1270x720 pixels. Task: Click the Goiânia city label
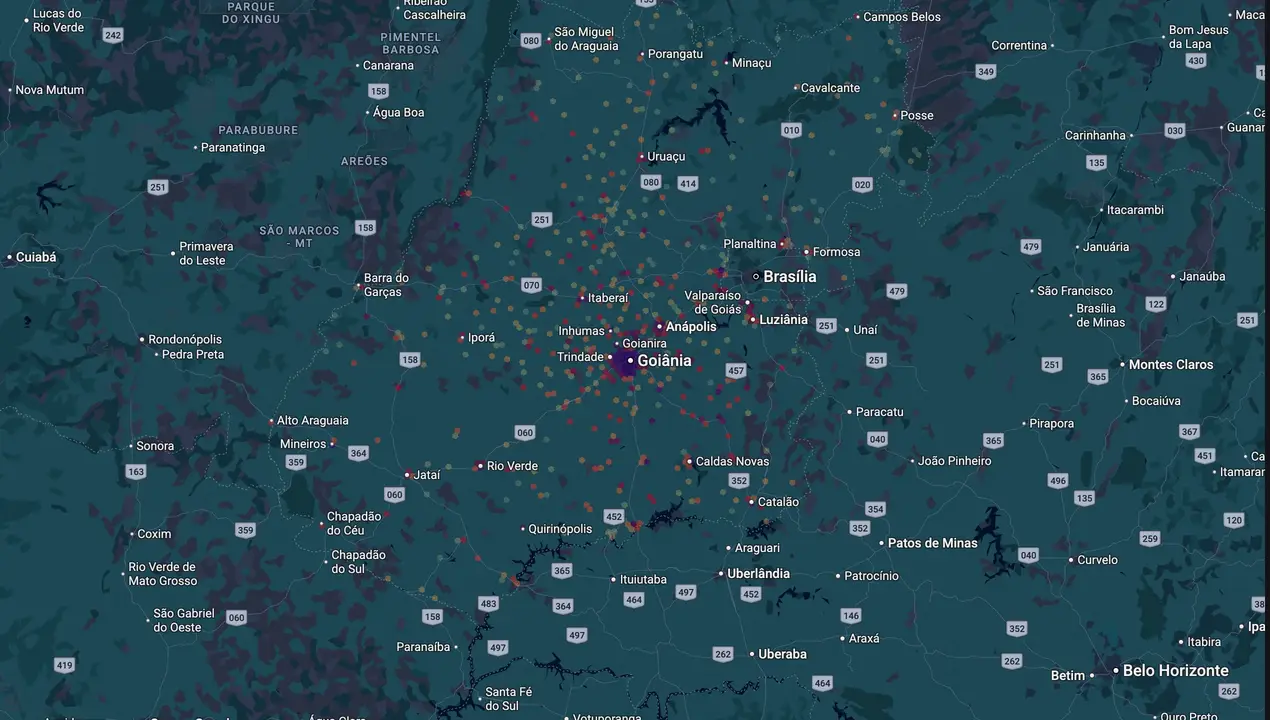click(664, 361)
